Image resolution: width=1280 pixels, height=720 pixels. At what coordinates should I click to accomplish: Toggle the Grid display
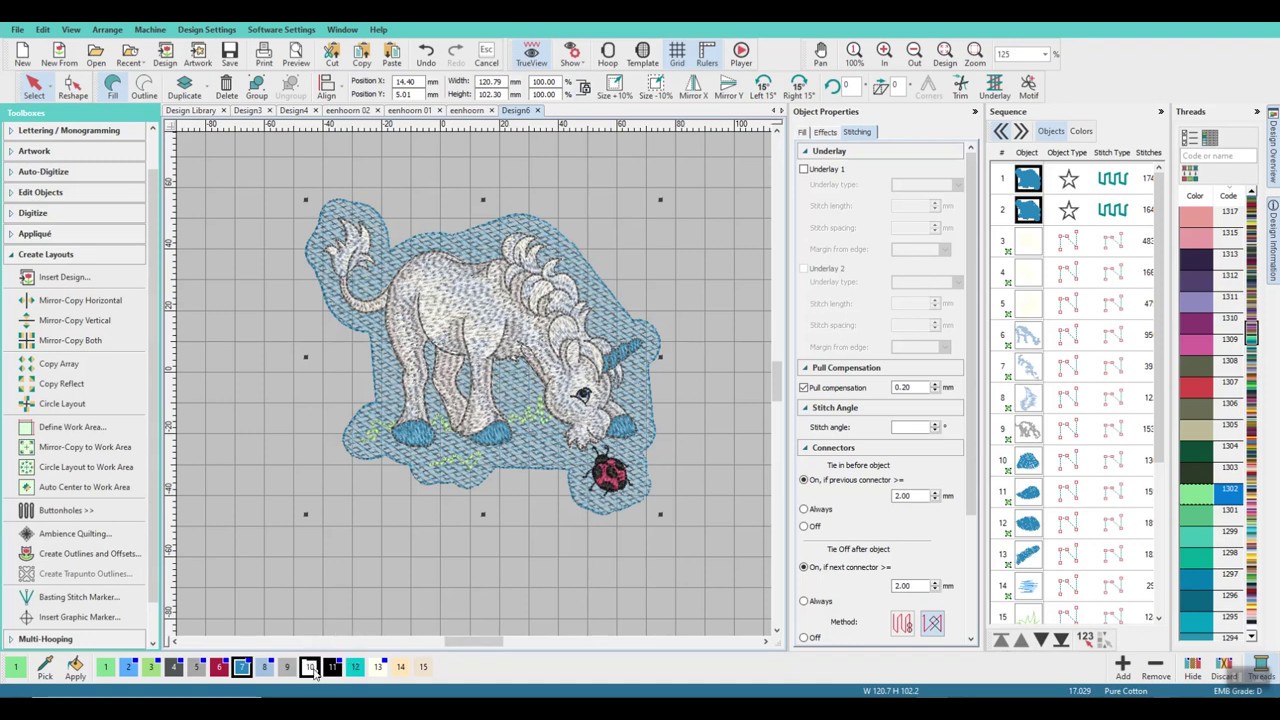(x=677, y=54)
